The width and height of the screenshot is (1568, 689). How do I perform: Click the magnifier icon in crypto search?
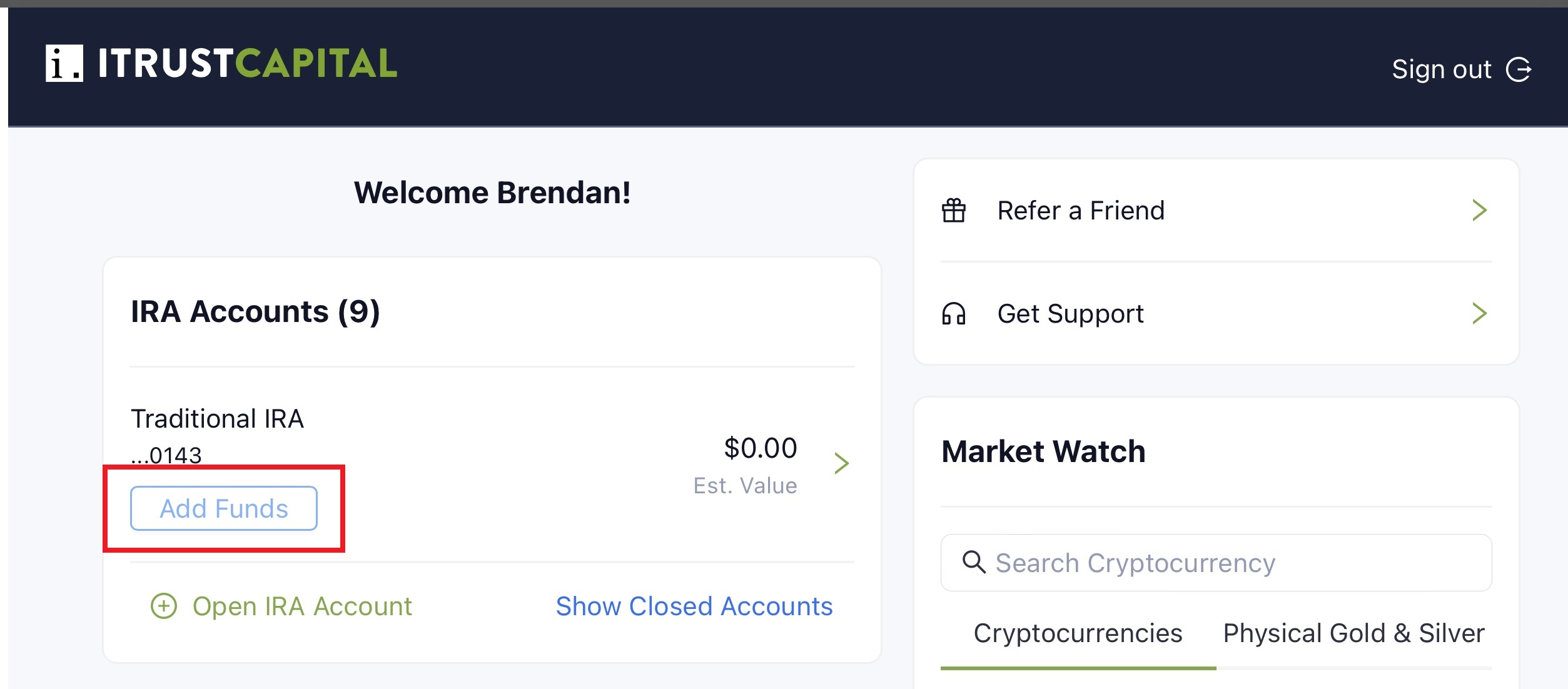click(x=973, y=562)
